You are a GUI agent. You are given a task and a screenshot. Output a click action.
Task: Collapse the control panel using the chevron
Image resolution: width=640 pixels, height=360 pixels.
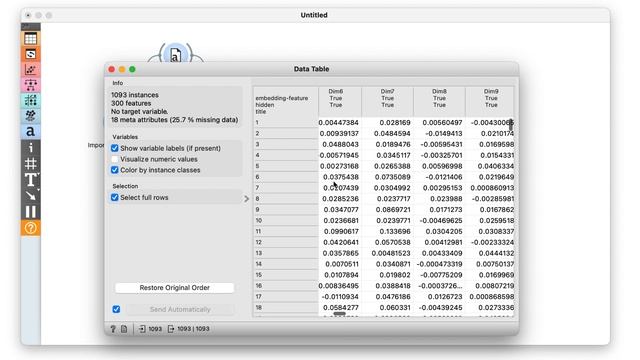tap(247, 199)
